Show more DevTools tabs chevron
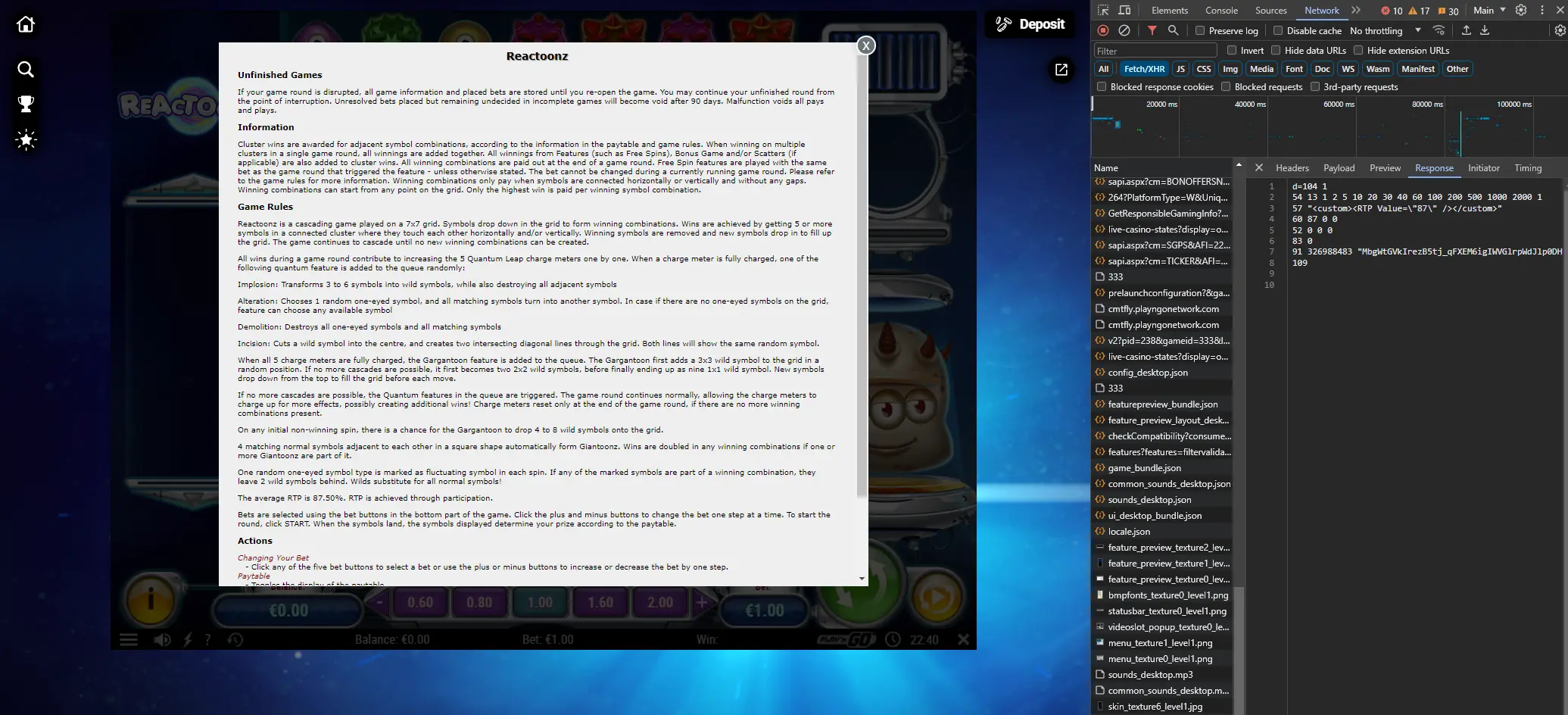Image resolution: width=1568 pixels, height=715 pixels. [1355, 11]
